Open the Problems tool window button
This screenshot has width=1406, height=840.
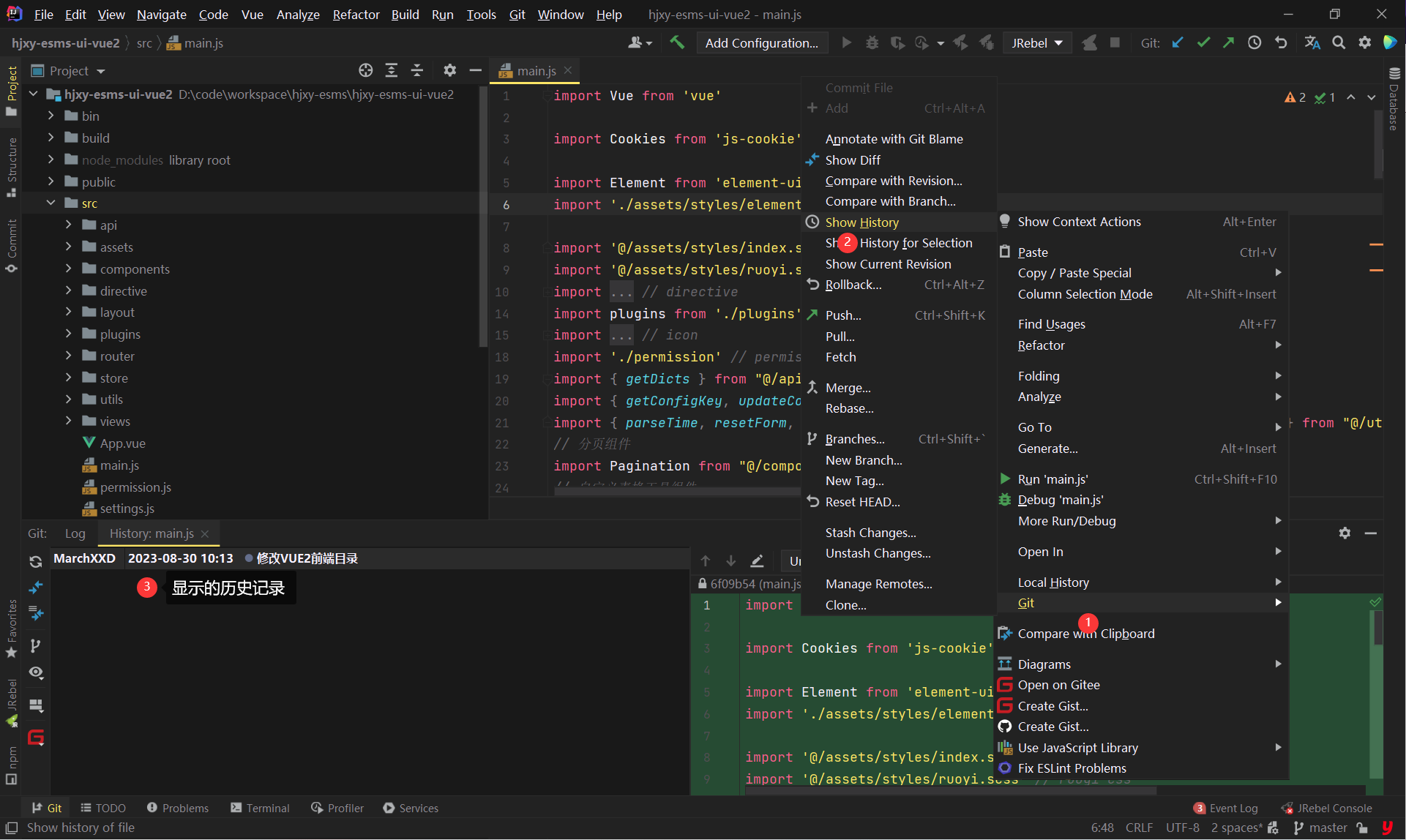(178, 808)
